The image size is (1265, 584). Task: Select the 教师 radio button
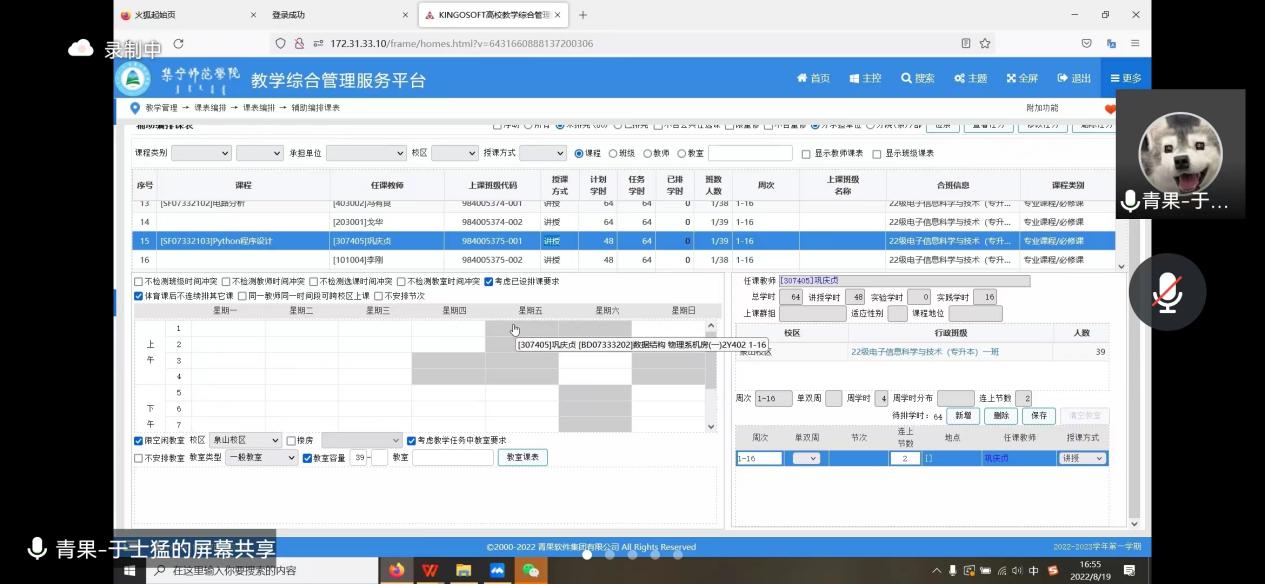pyautogui.click(x=650, y=154)
